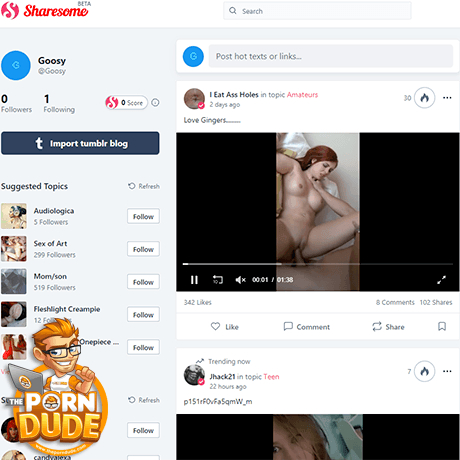460x460 pixels.
Task: Click the flame icon next to 30
Action: [424, 98]
